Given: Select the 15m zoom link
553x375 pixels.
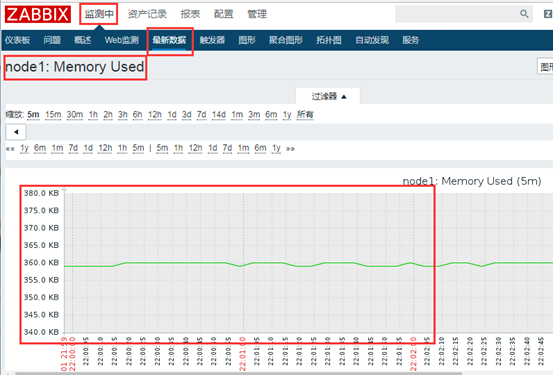Looking at the screenshot, I should [x=53, y=115].
